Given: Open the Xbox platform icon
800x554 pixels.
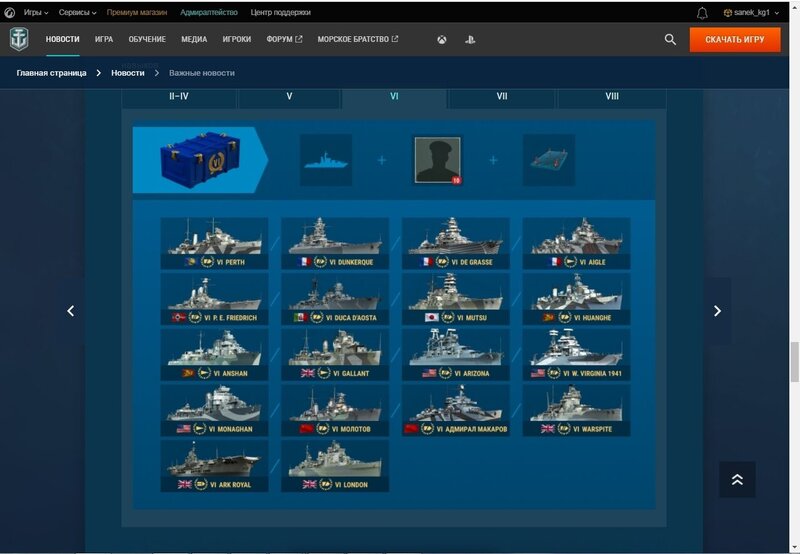Looking at the screenshot, I should pos(442,39).
